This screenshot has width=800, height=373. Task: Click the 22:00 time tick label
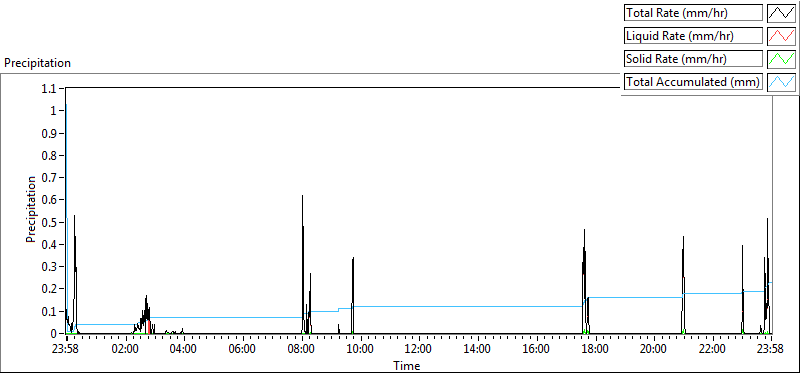point(712,350)
